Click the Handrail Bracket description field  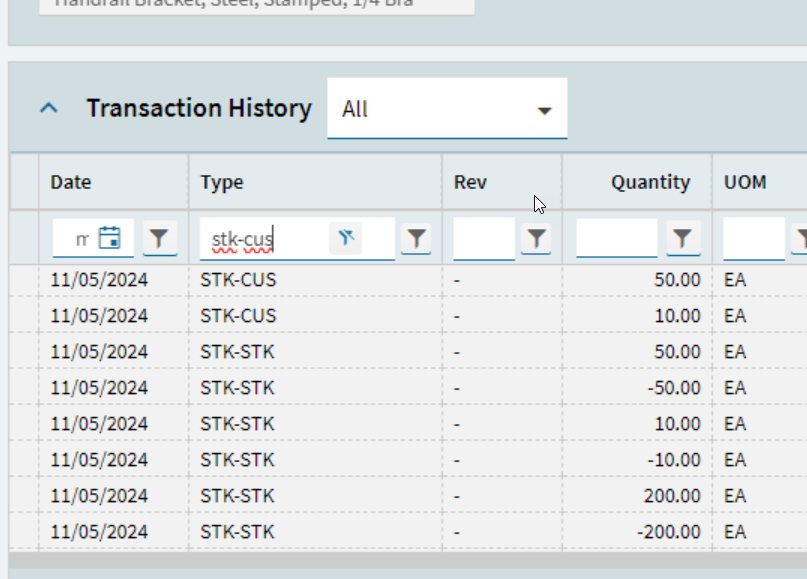point(257,6)
